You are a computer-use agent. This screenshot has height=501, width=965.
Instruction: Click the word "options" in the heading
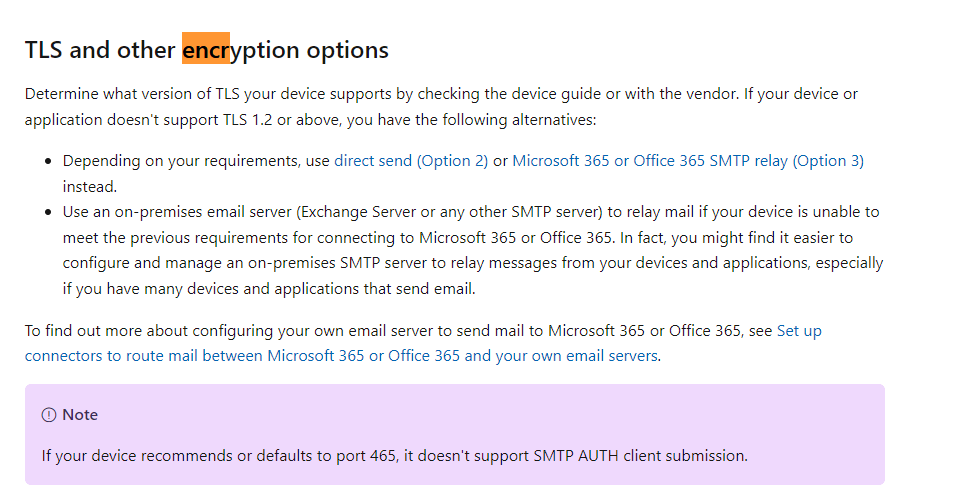pyautogui.click(x=348, y=50)
